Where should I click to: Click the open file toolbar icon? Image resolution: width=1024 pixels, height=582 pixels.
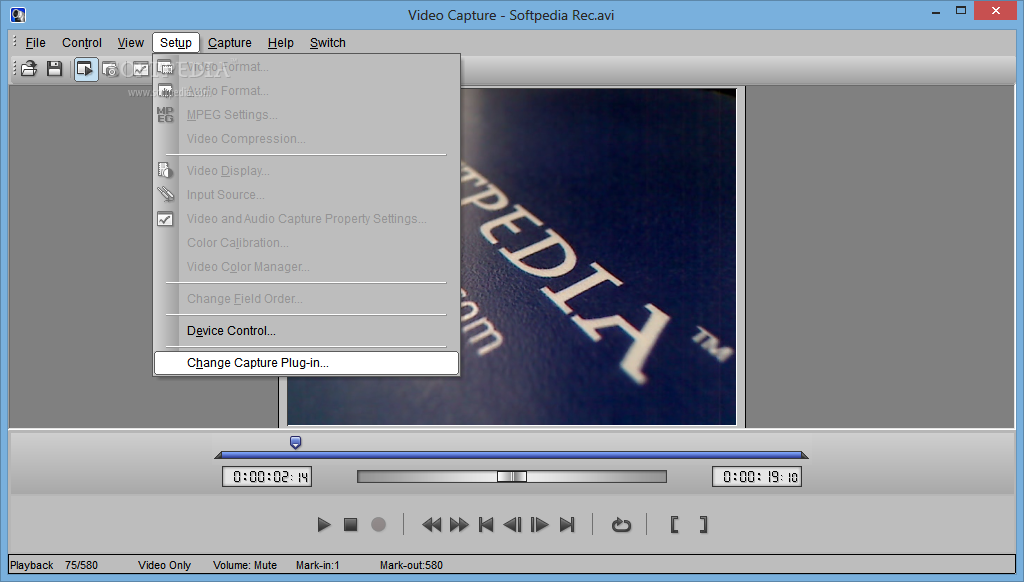(29, 69)
